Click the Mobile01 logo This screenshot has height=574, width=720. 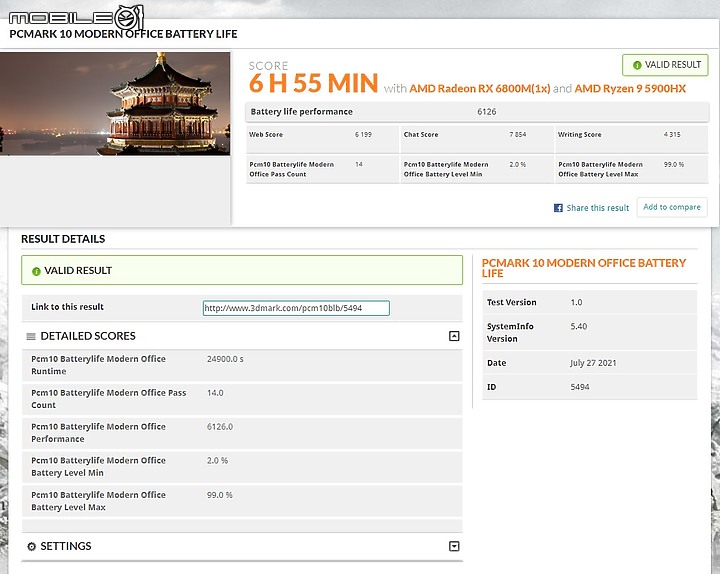point(76,17)
